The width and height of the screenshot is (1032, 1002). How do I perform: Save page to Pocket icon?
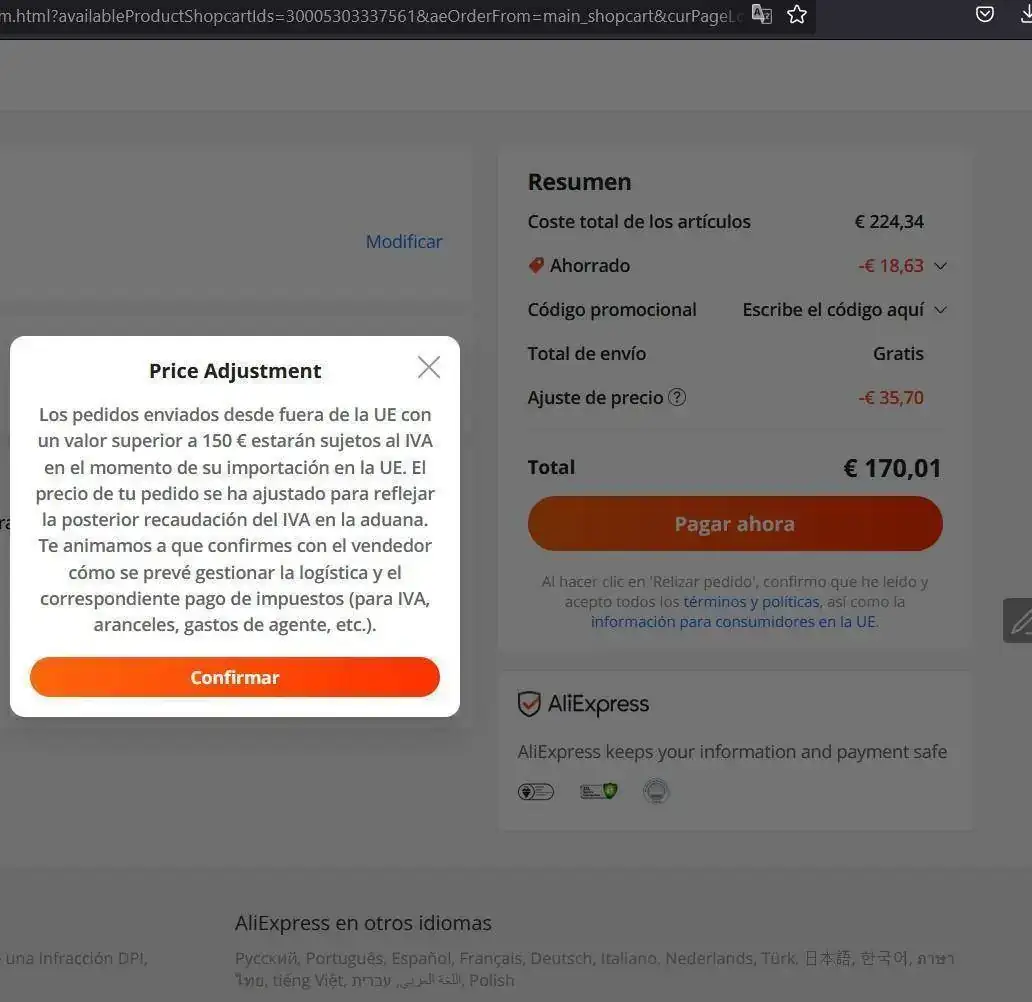point(985,14)
